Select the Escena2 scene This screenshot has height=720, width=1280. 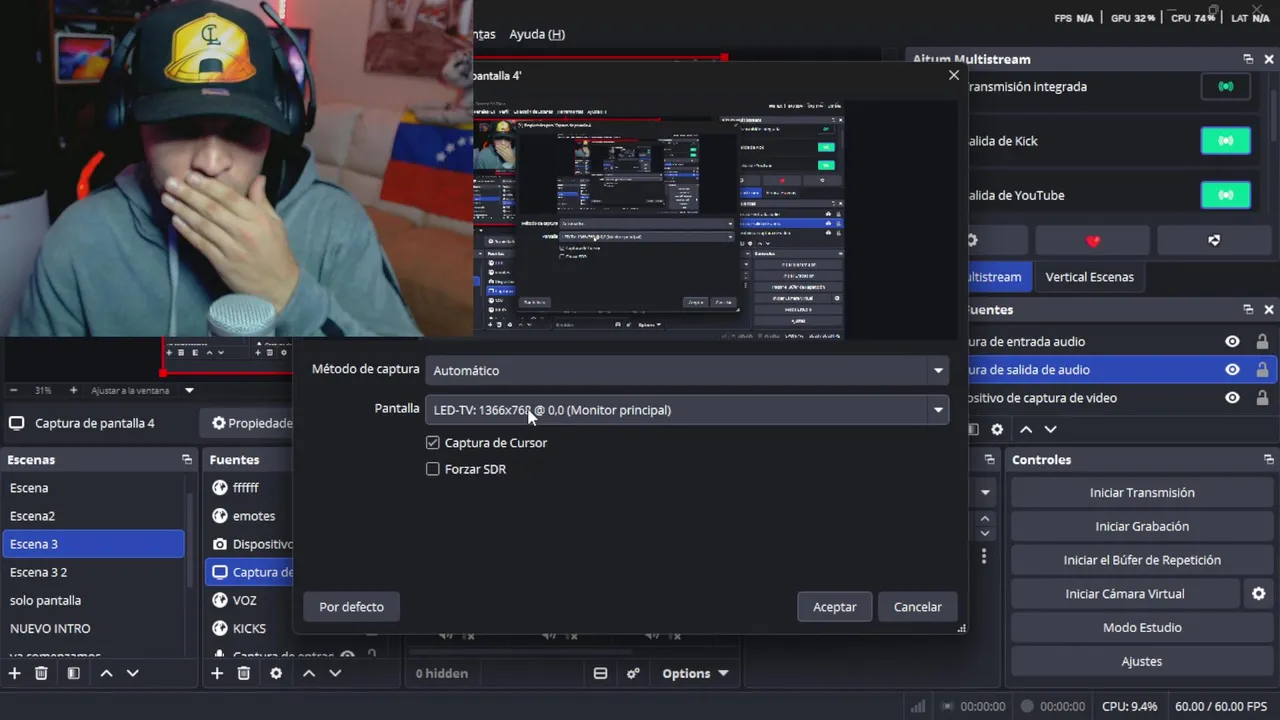point(93,516)
